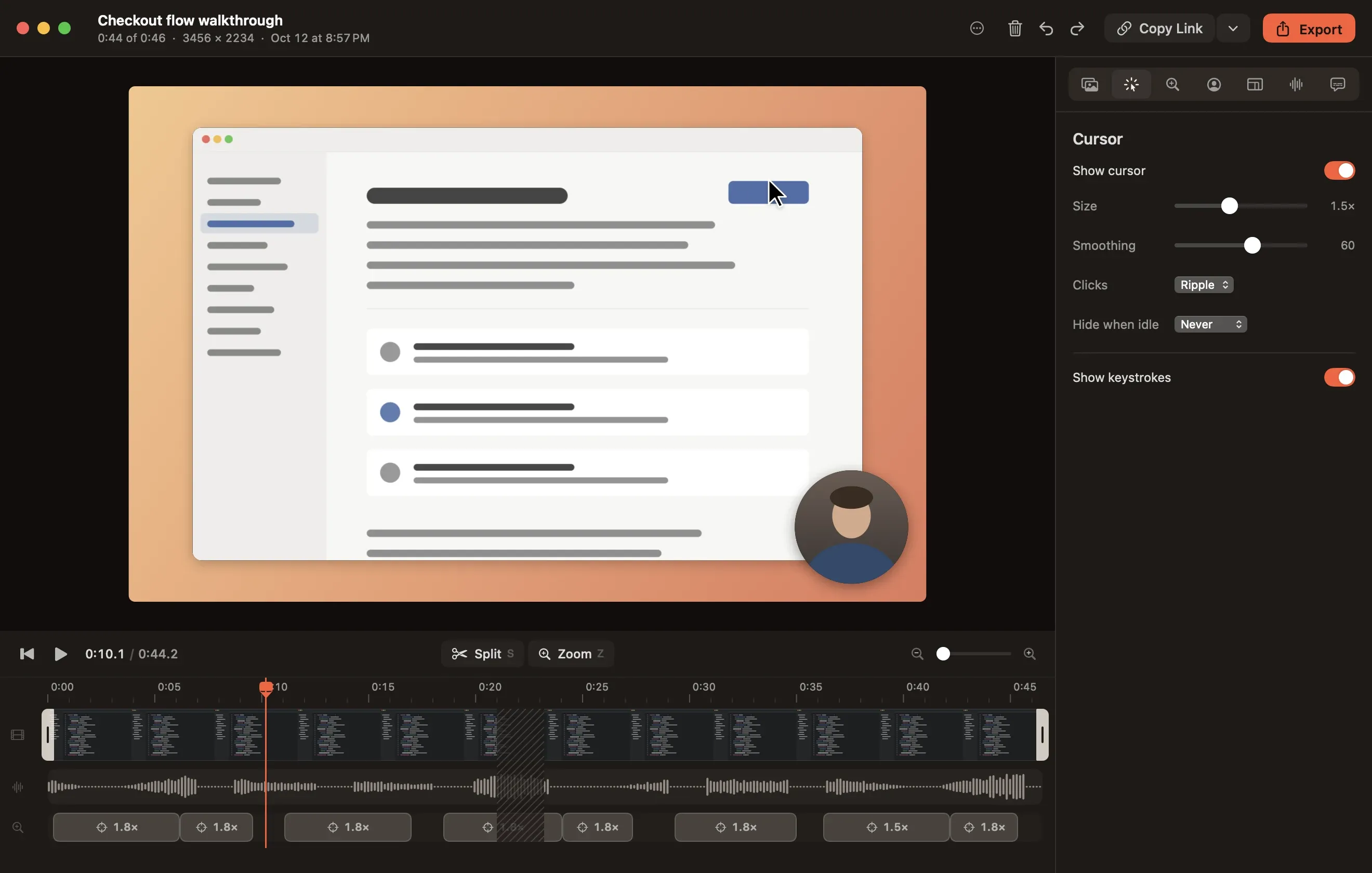The height and width of the screenshot is (873, 1372).
Task: Open the more options ellipsis icon
Action: [x=977, y=29]
